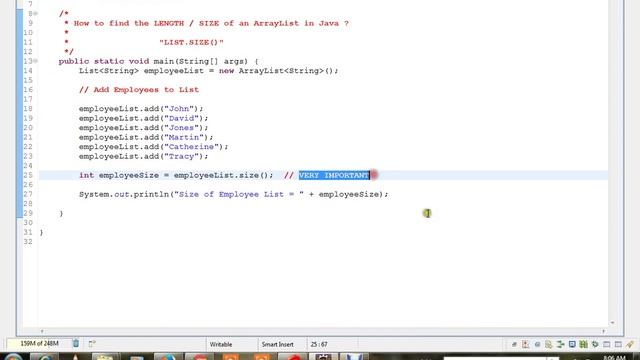Click the "LIST.SIZE()" comment text
640x360 pixels.
click(x=191, y=42)
